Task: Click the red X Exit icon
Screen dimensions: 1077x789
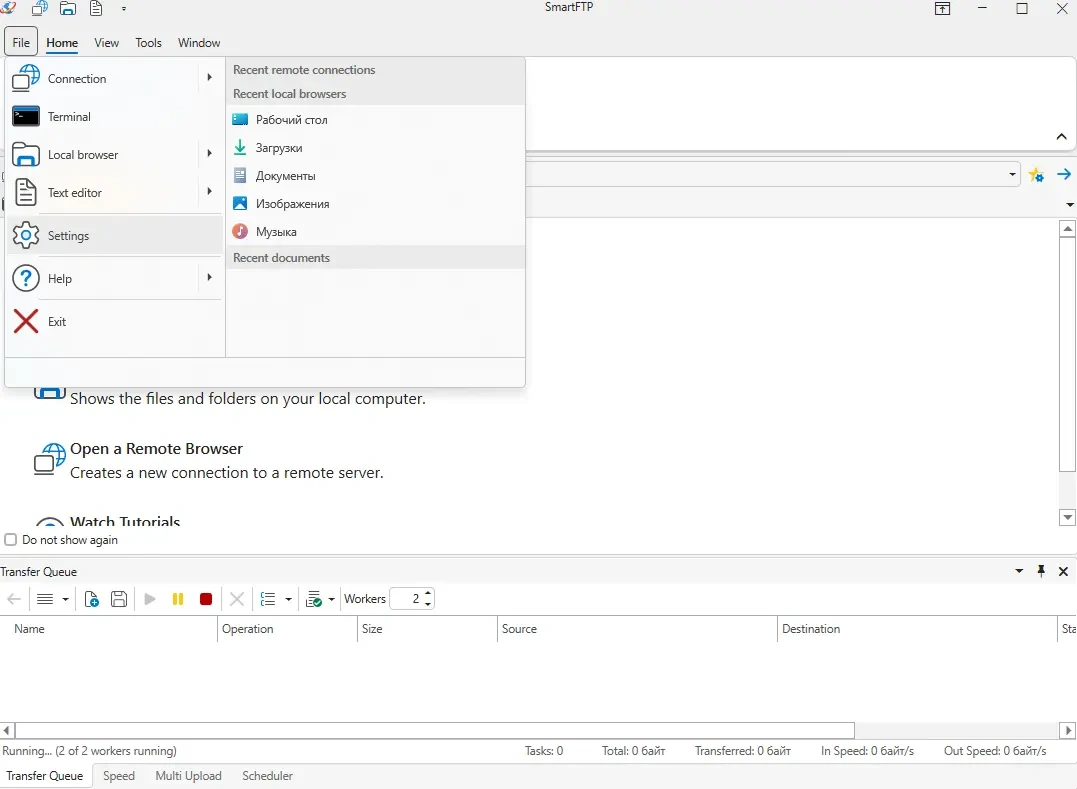Action: pos(26,321)
